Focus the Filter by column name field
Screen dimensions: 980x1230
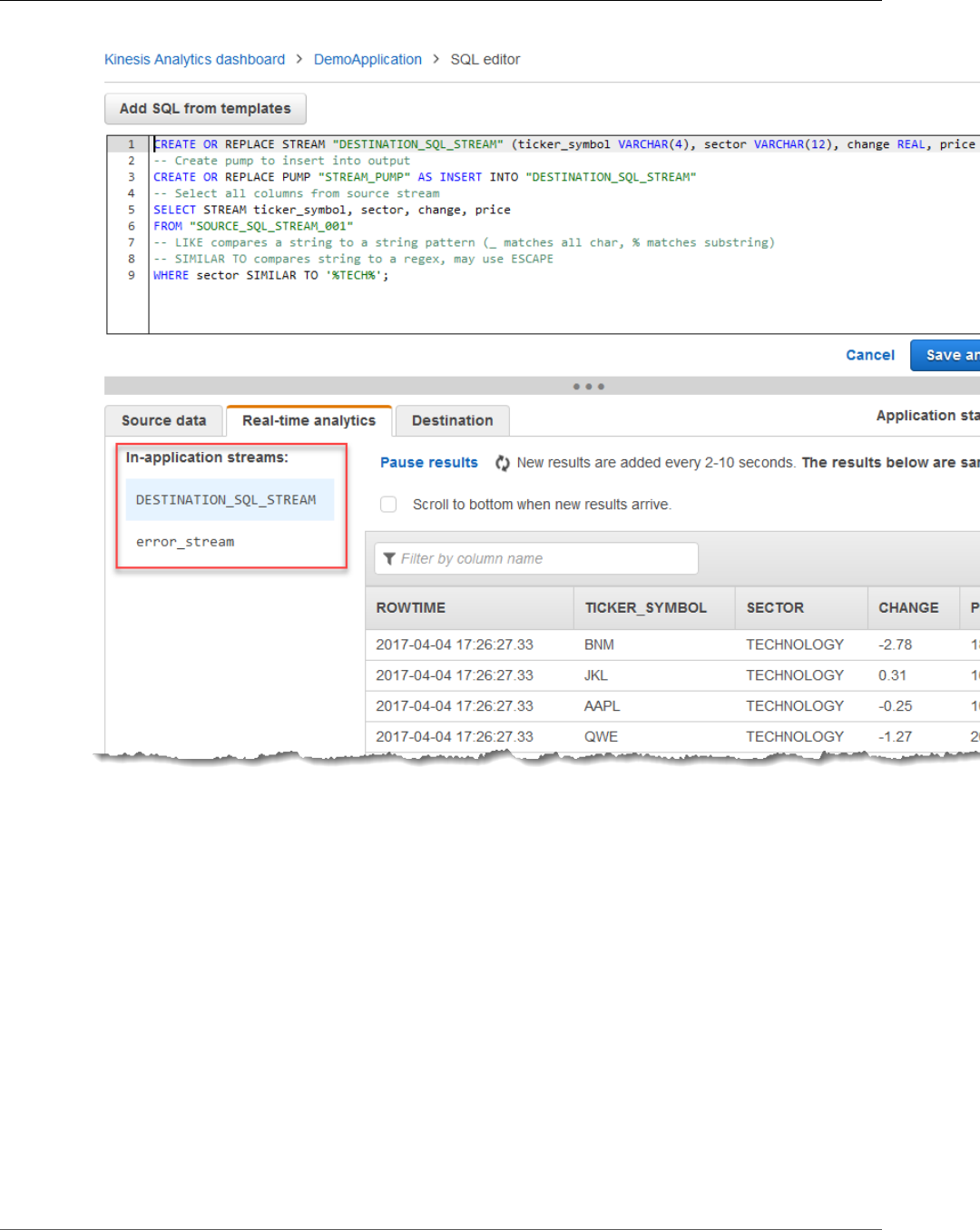(x=536, y=558)
